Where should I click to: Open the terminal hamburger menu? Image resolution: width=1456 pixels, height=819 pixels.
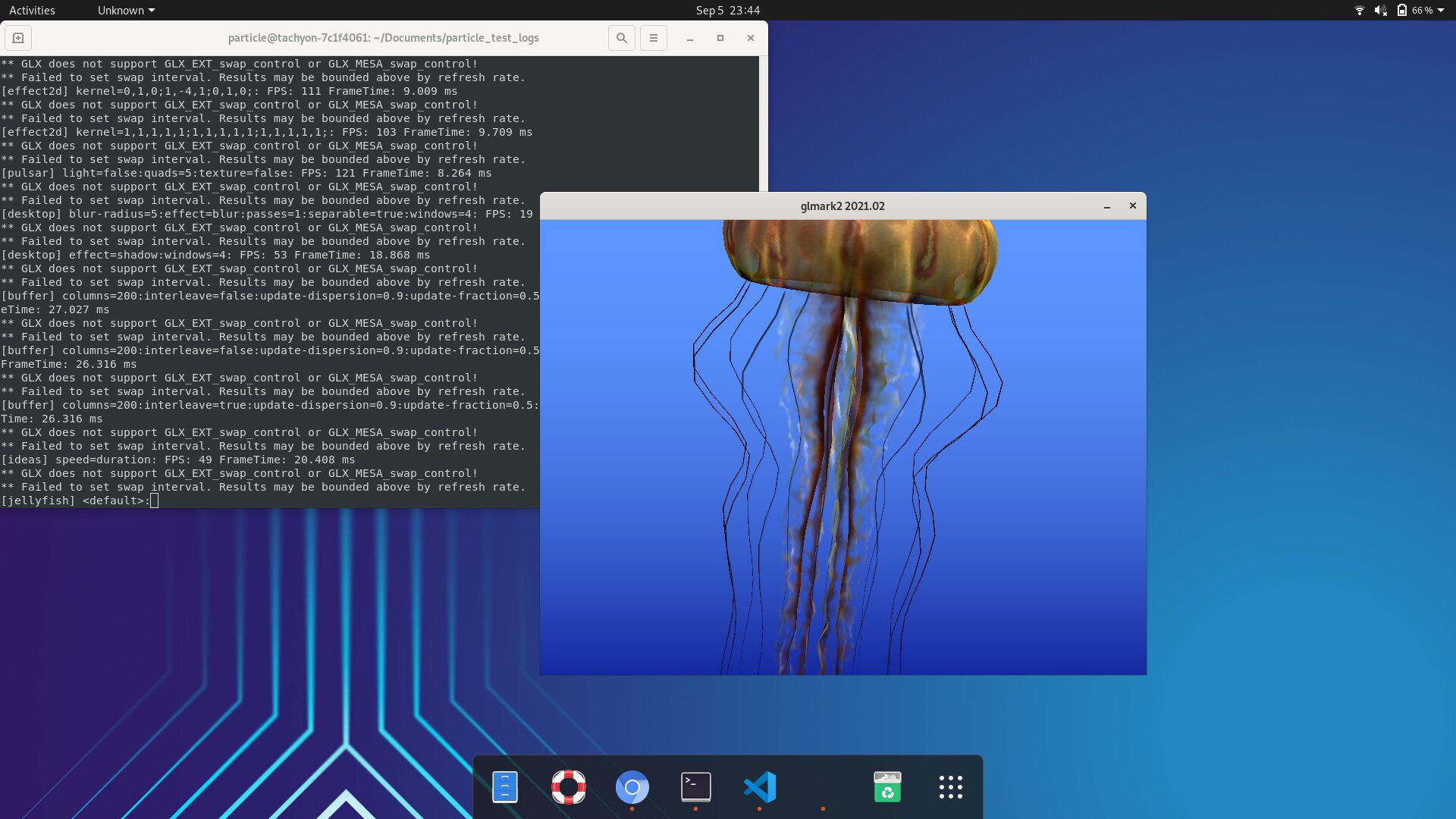(654, 38)
